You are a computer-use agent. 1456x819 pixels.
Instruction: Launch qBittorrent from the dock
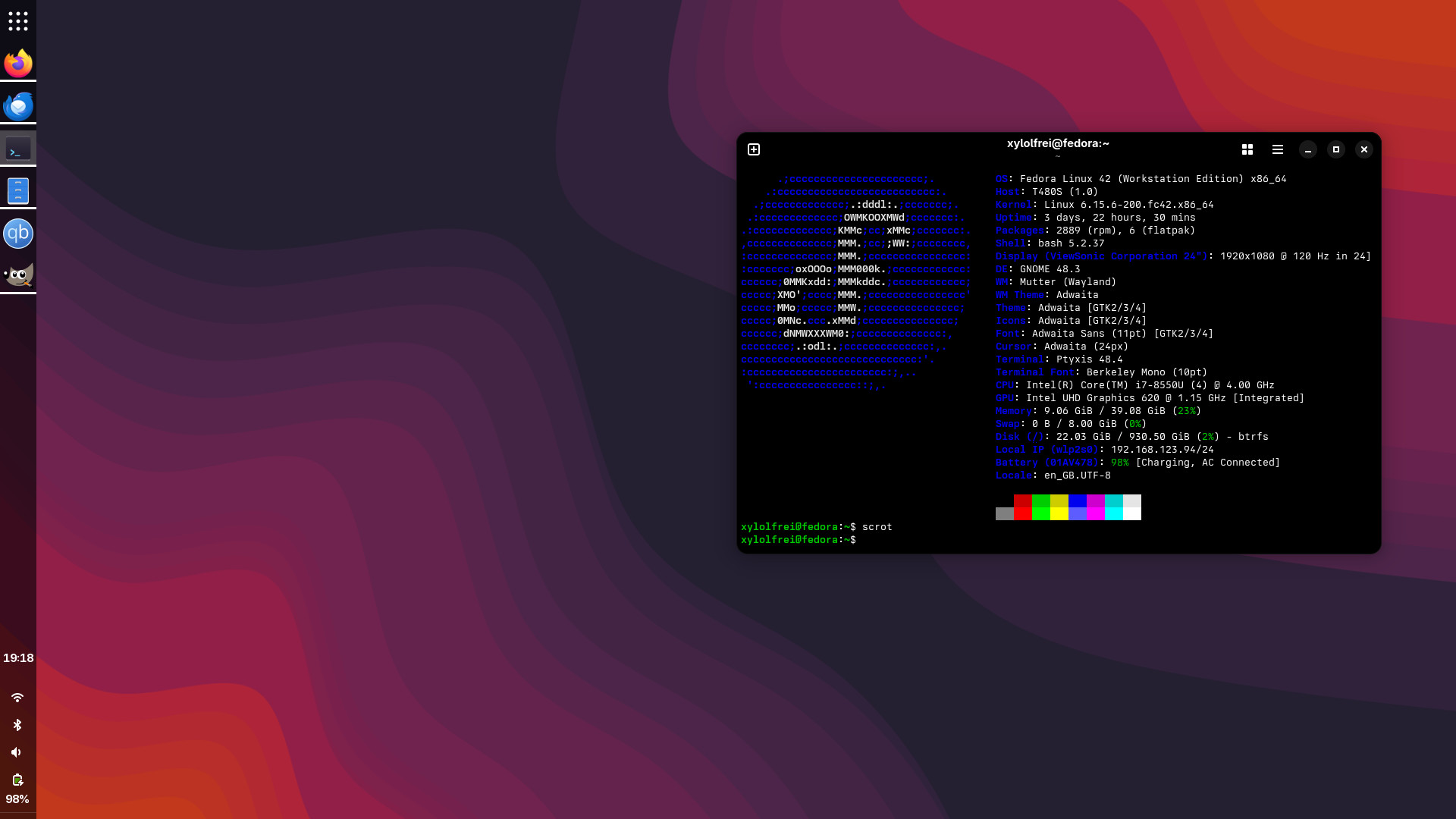[x=18, y=234]
